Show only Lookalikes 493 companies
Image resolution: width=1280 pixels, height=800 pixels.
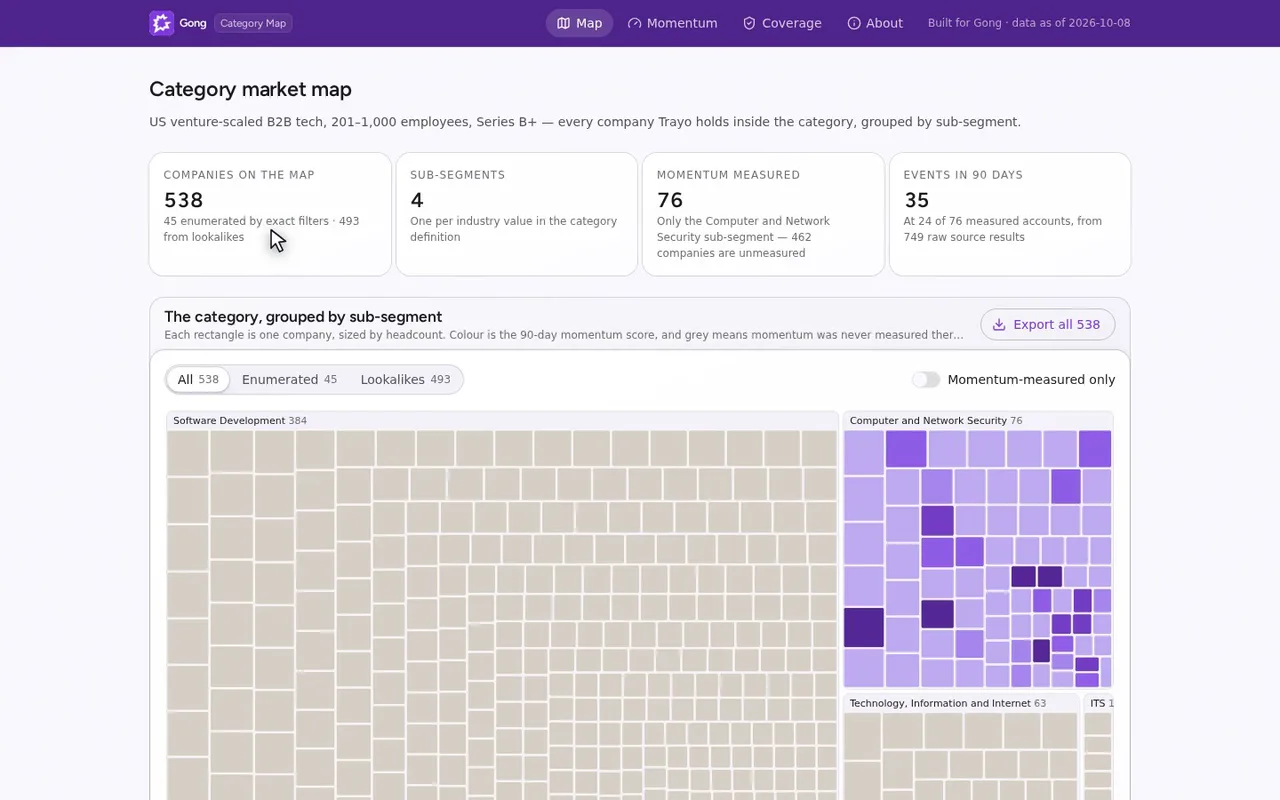pyautogui.click(x=405, y=380)
